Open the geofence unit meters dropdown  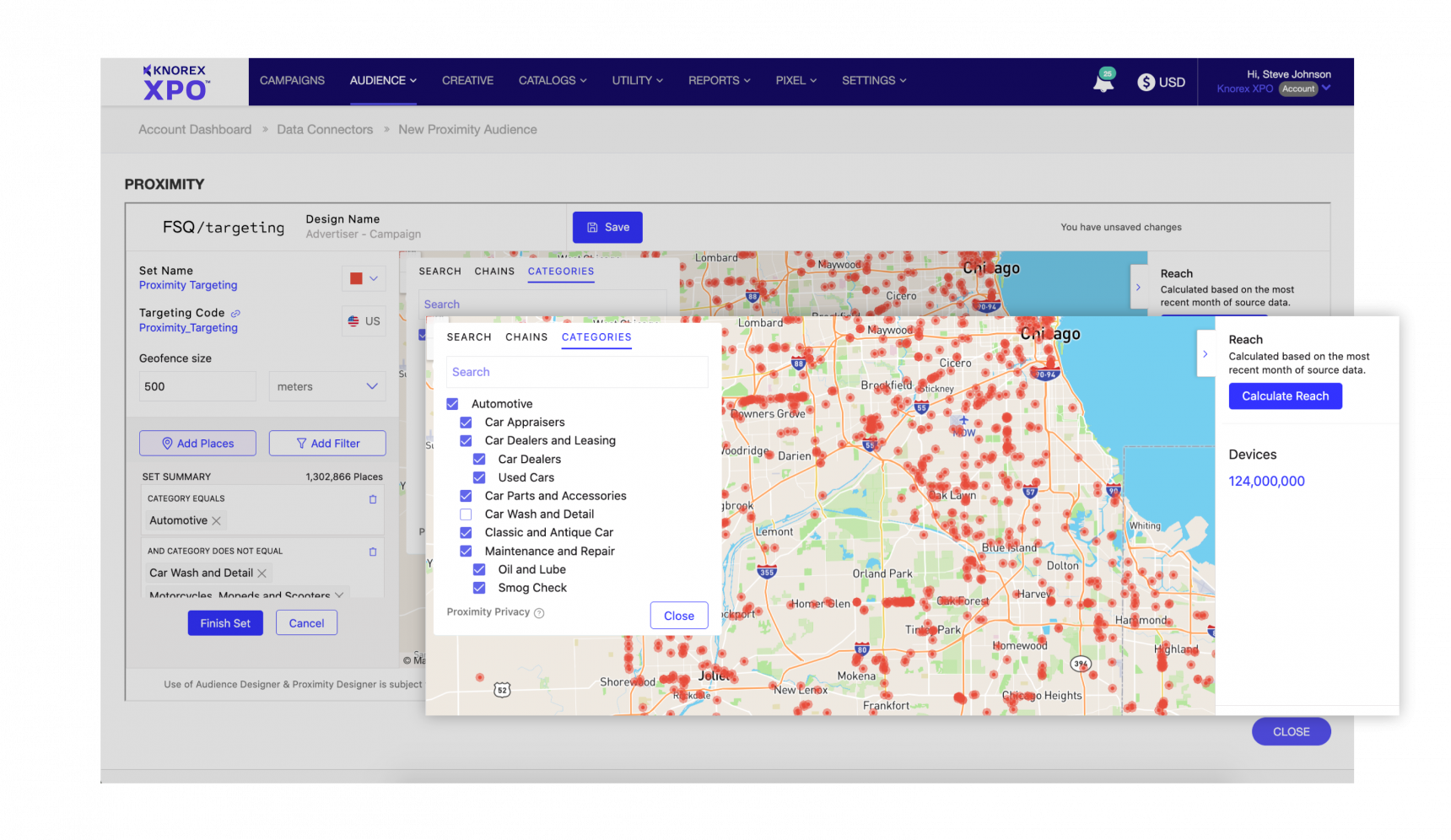pos(327,387)
